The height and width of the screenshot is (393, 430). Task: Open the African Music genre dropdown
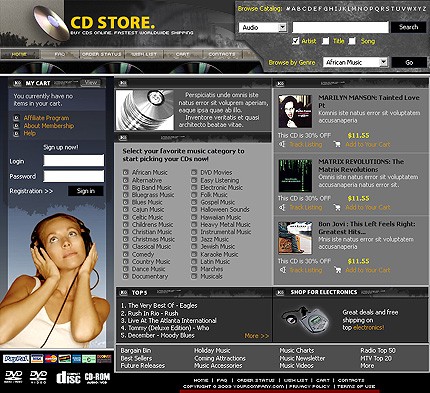(355, 62)
